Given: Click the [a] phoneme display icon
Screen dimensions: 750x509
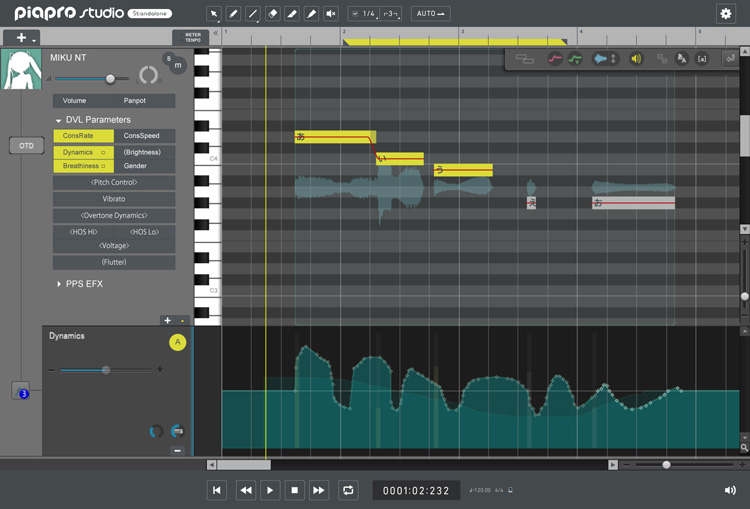Looking at the screenshot, I should [x=702, y=59].
